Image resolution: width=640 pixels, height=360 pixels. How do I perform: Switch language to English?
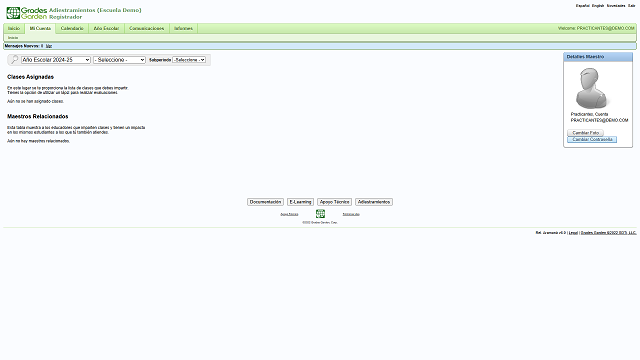click(598, 6)
